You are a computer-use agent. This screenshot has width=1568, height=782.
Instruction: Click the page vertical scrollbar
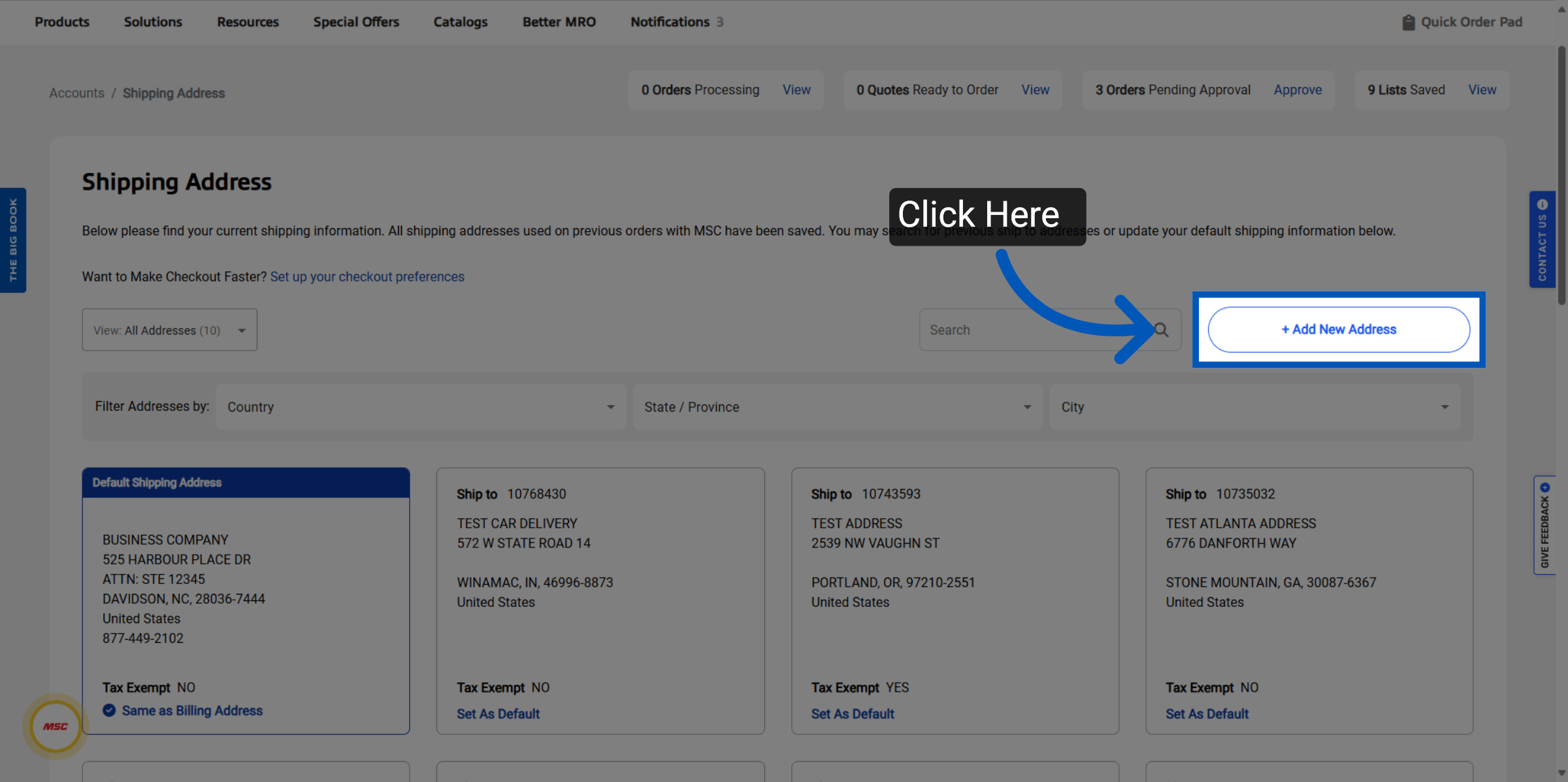(x=1561, y=175)
